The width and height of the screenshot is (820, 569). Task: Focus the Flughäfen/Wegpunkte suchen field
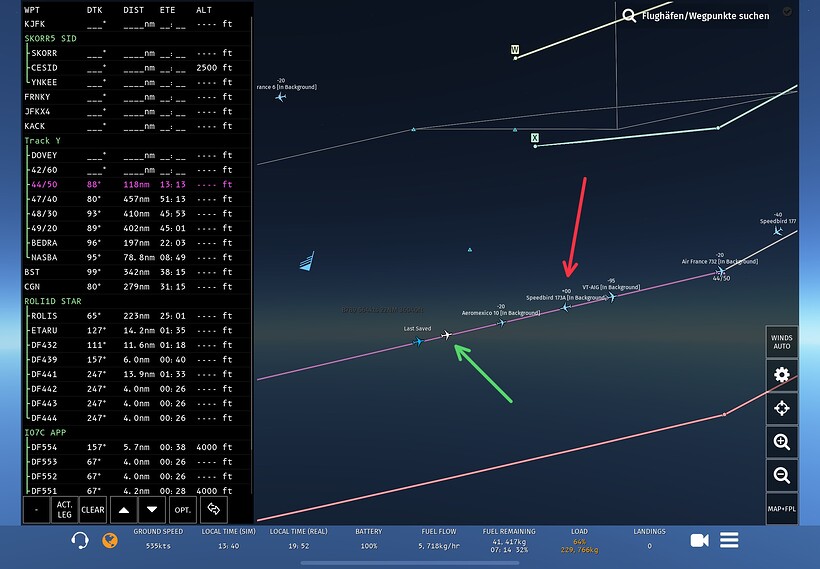[705, 16]
